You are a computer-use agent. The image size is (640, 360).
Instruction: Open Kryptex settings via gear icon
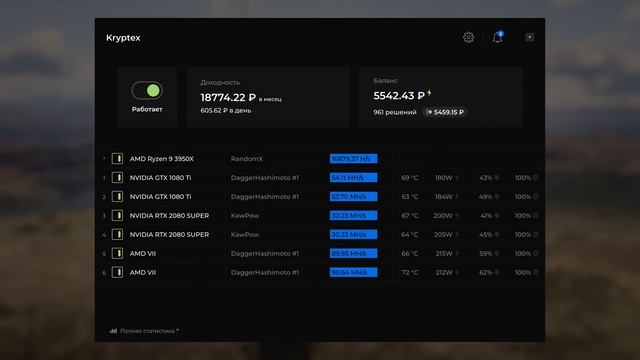point(469,37)
